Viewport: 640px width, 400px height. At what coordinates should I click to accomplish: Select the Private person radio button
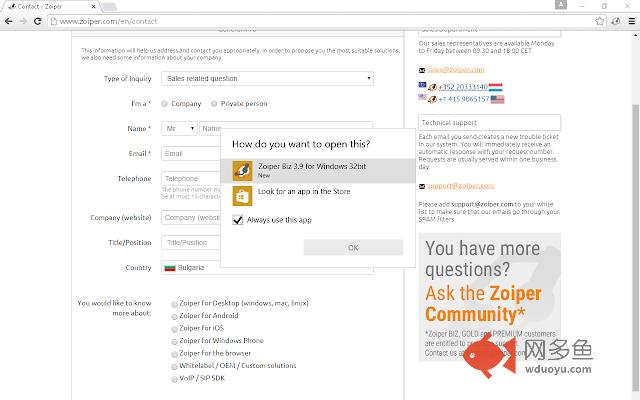coord(214,104)
